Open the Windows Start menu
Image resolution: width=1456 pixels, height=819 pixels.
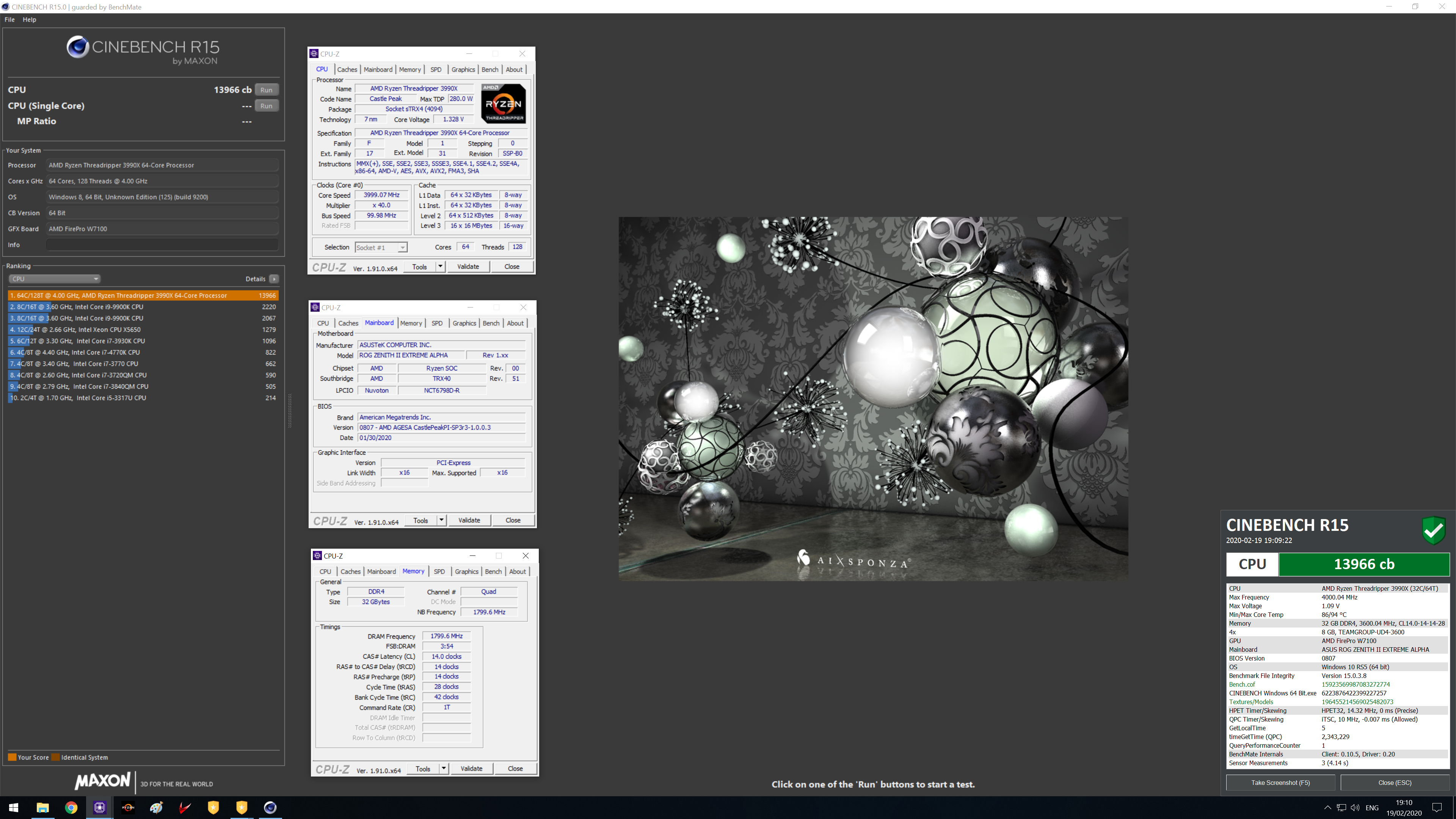pyautogui.click(x=14, y=807)
